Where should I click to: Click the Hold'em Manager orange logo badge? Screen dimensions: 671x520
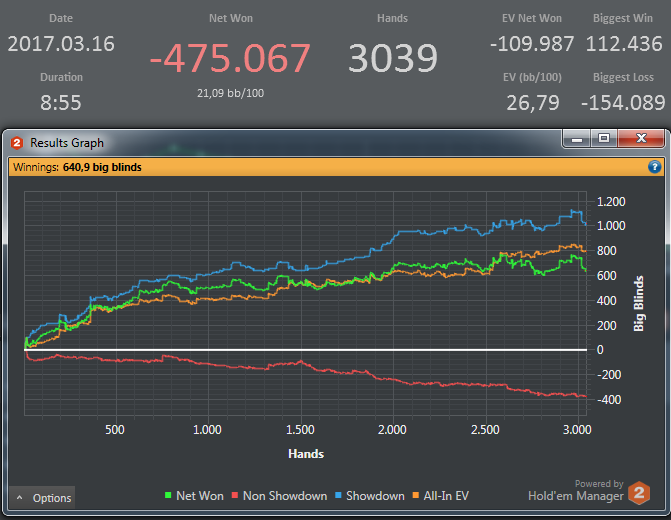coord(639,493)
